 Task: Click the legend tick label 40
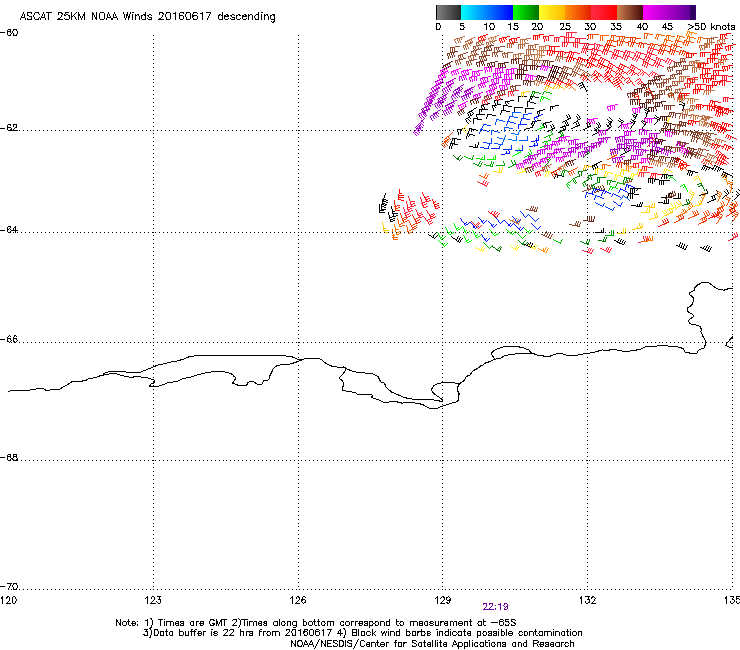(642, 27)
